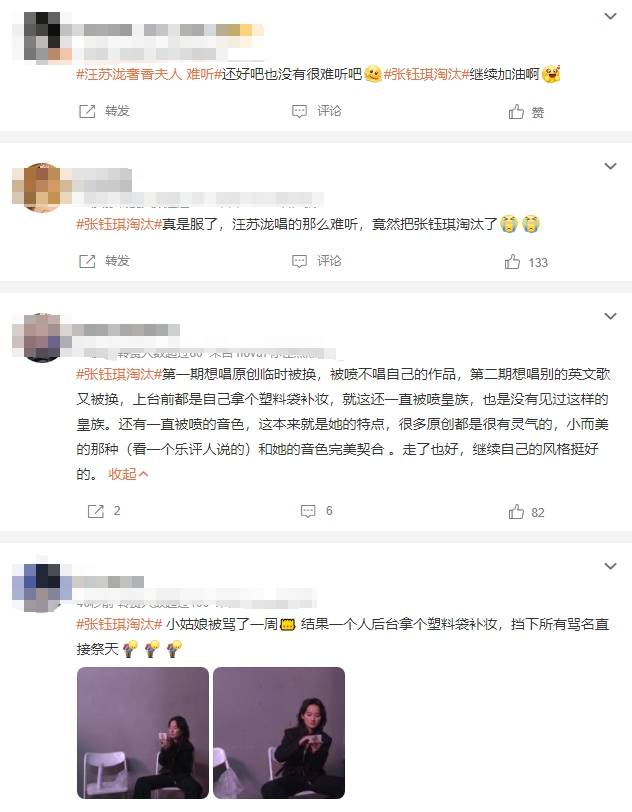The image size is (632, 812).
Task: View right photo of seated woman
Action: [279, 733]
